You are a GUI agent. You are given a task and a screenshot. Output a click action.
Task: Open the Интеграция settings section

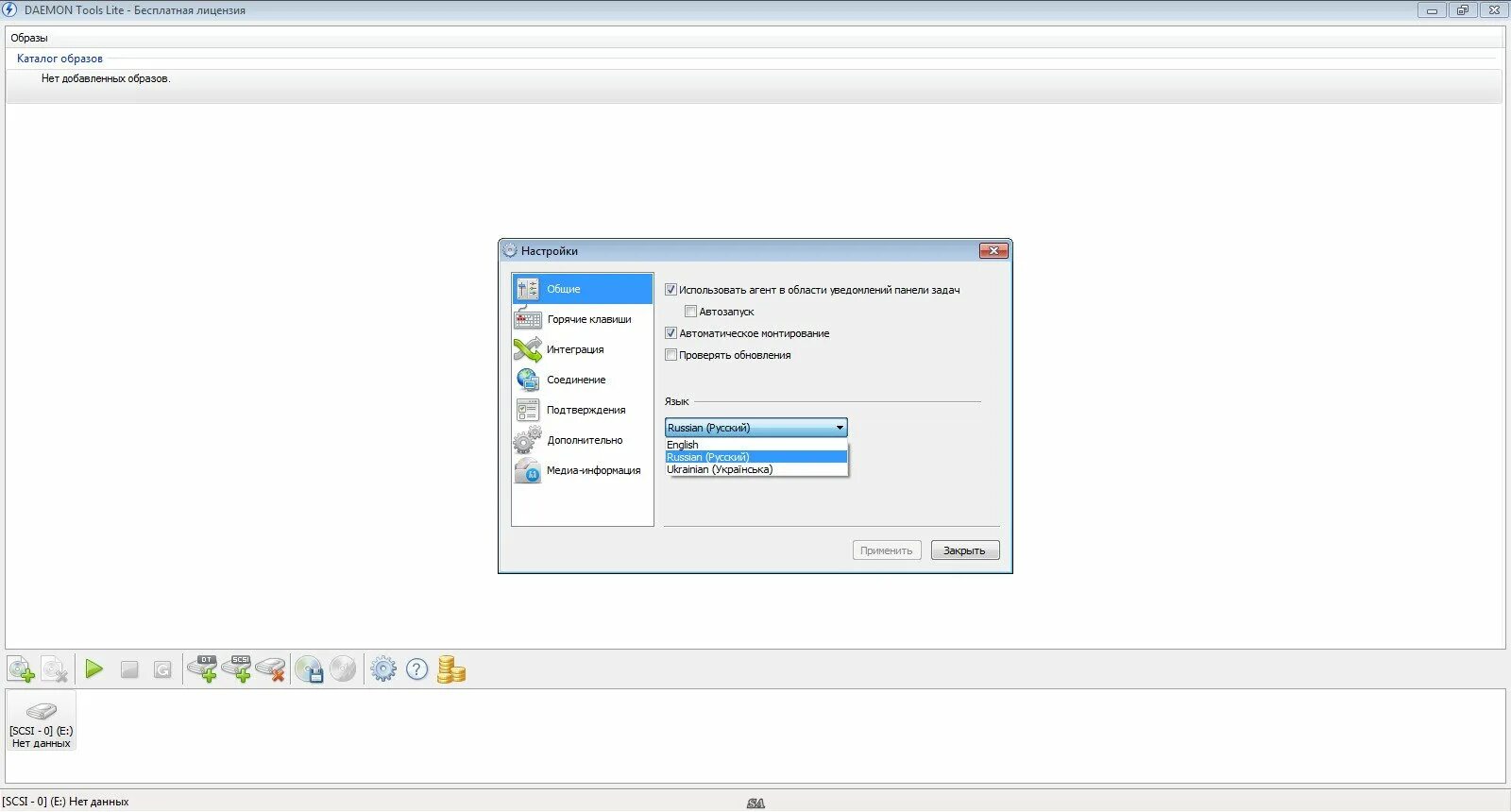click(x=583, y=349)
